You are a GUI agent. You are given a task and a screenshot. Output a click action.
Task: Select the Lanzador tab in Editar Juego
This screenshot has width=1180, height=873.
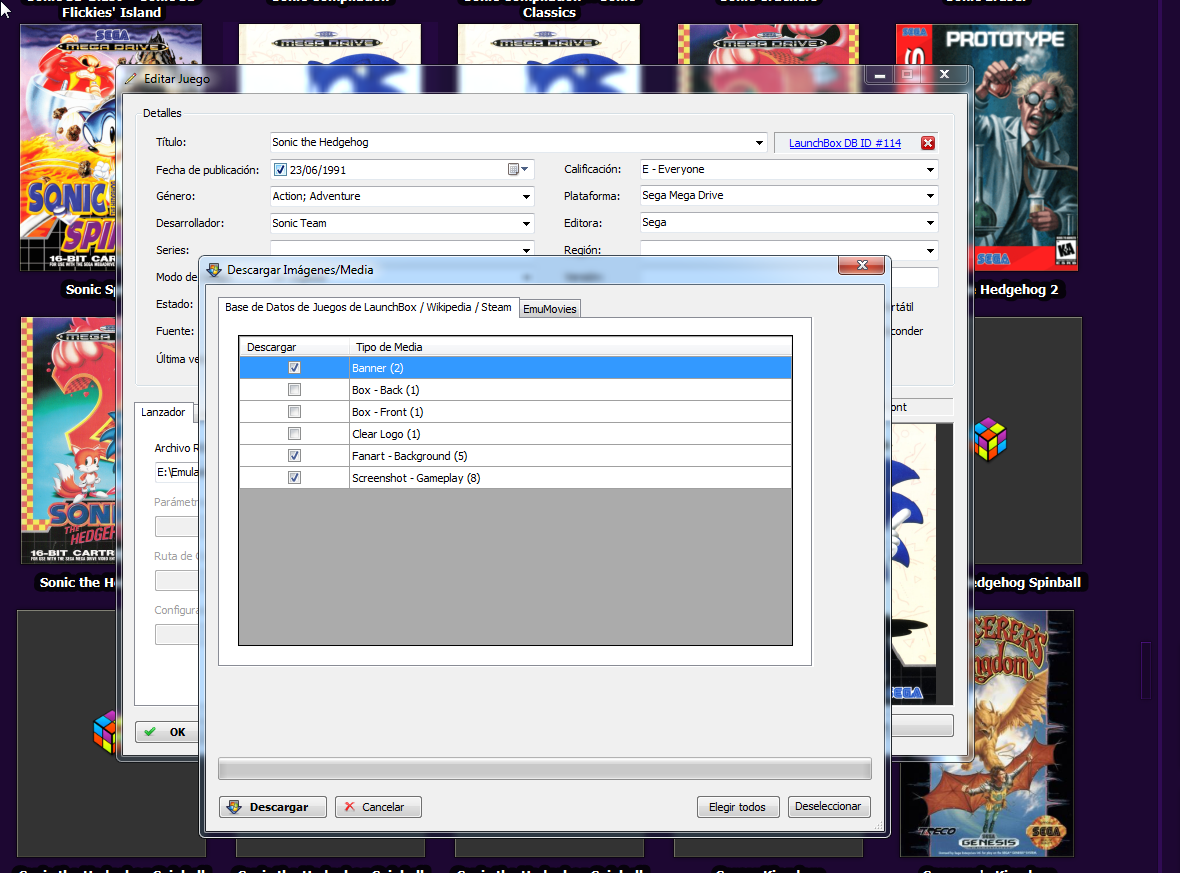click(x=163, y=412)
